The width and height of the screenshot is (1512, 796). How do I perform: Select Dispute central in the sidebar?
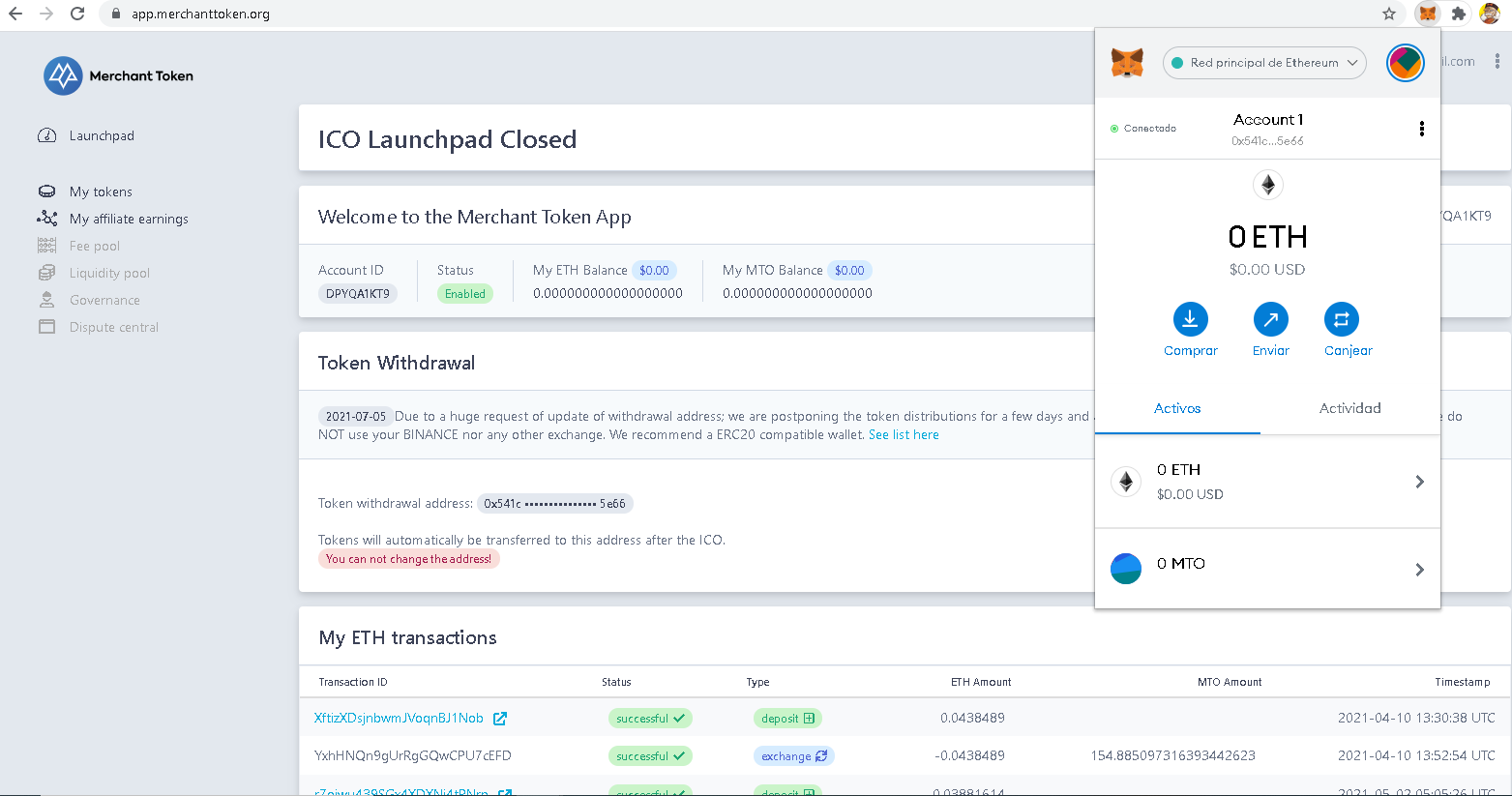[x=114, y=327]
